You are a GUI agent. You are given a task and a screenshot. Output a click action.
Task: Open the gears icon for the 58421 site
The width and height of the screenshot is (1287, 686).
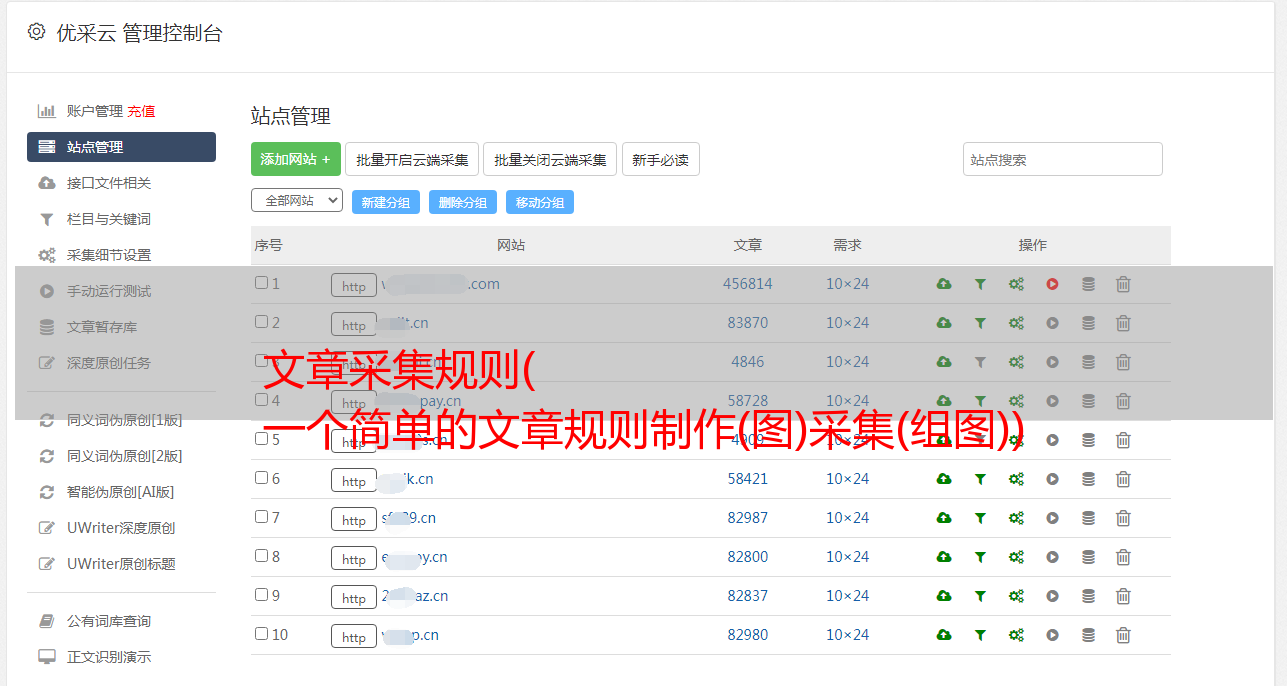coord(1016,479)
